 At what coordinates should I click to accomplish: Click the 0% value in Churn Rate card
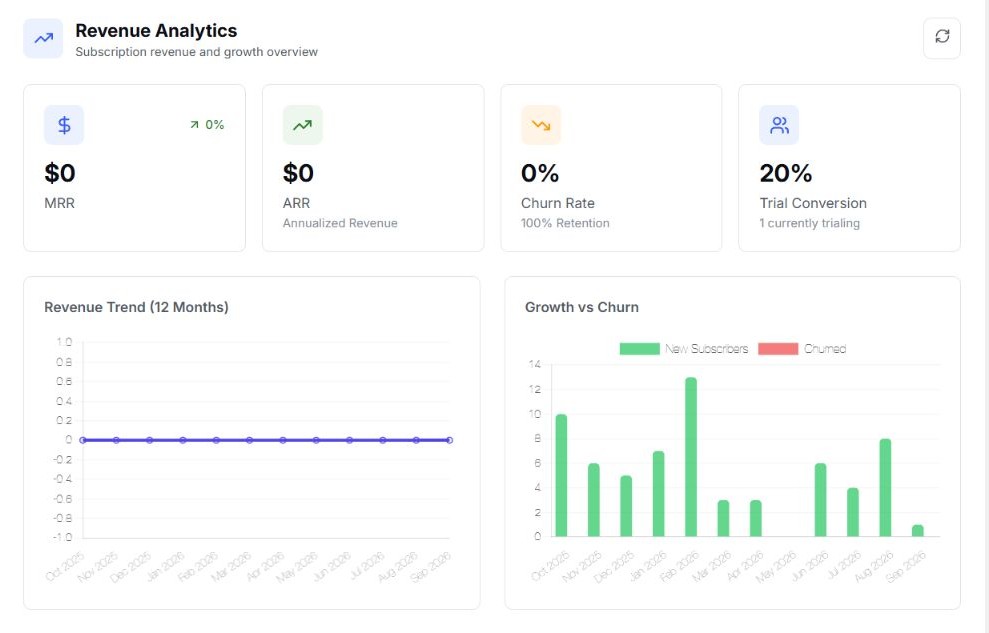[x=540, y=173]
